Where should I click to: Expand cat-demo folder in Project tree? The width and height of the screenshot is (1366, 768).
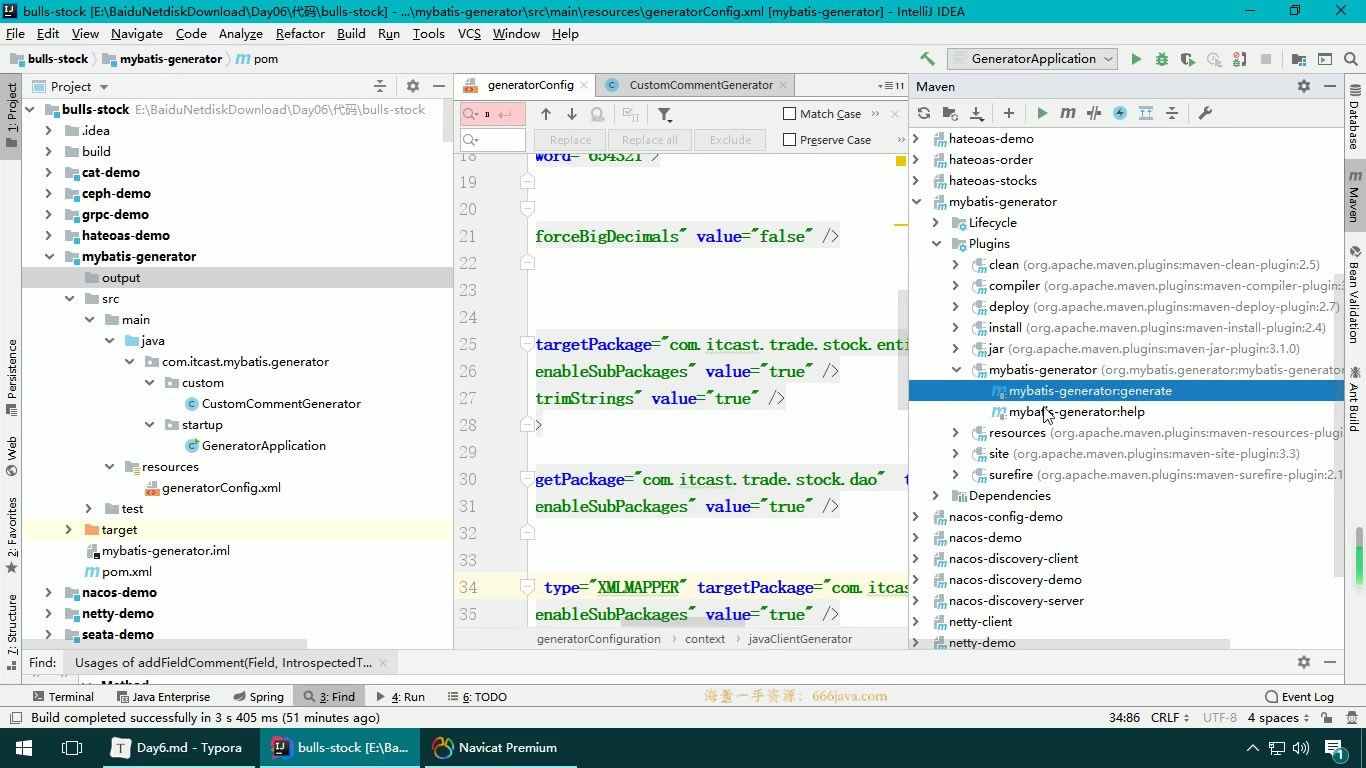point(49,173)
